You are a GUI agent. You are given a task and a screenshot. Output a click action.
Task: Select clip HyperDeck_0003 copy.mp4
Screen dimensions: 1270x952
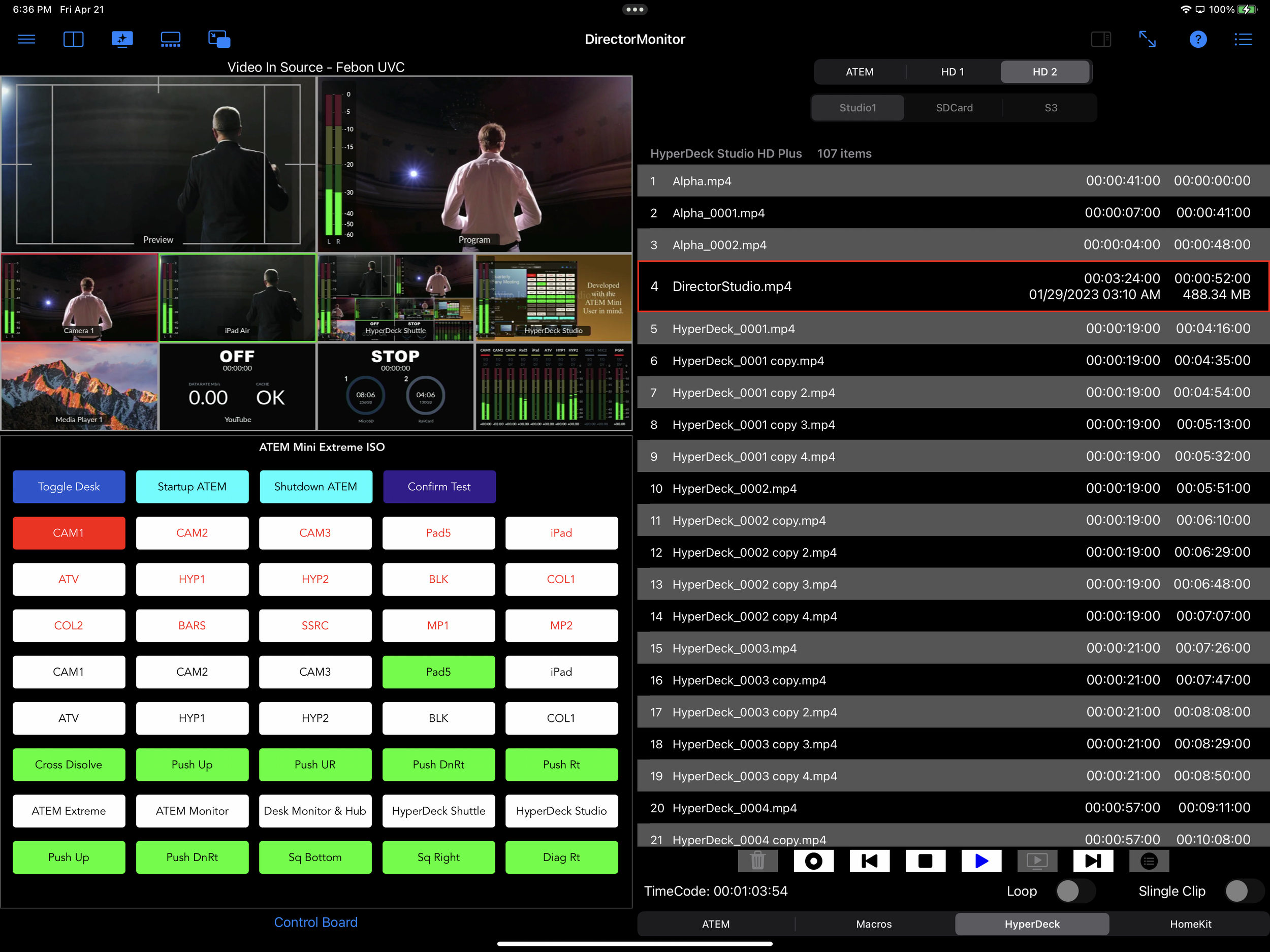pyautogui.click(x=953, y=680)
